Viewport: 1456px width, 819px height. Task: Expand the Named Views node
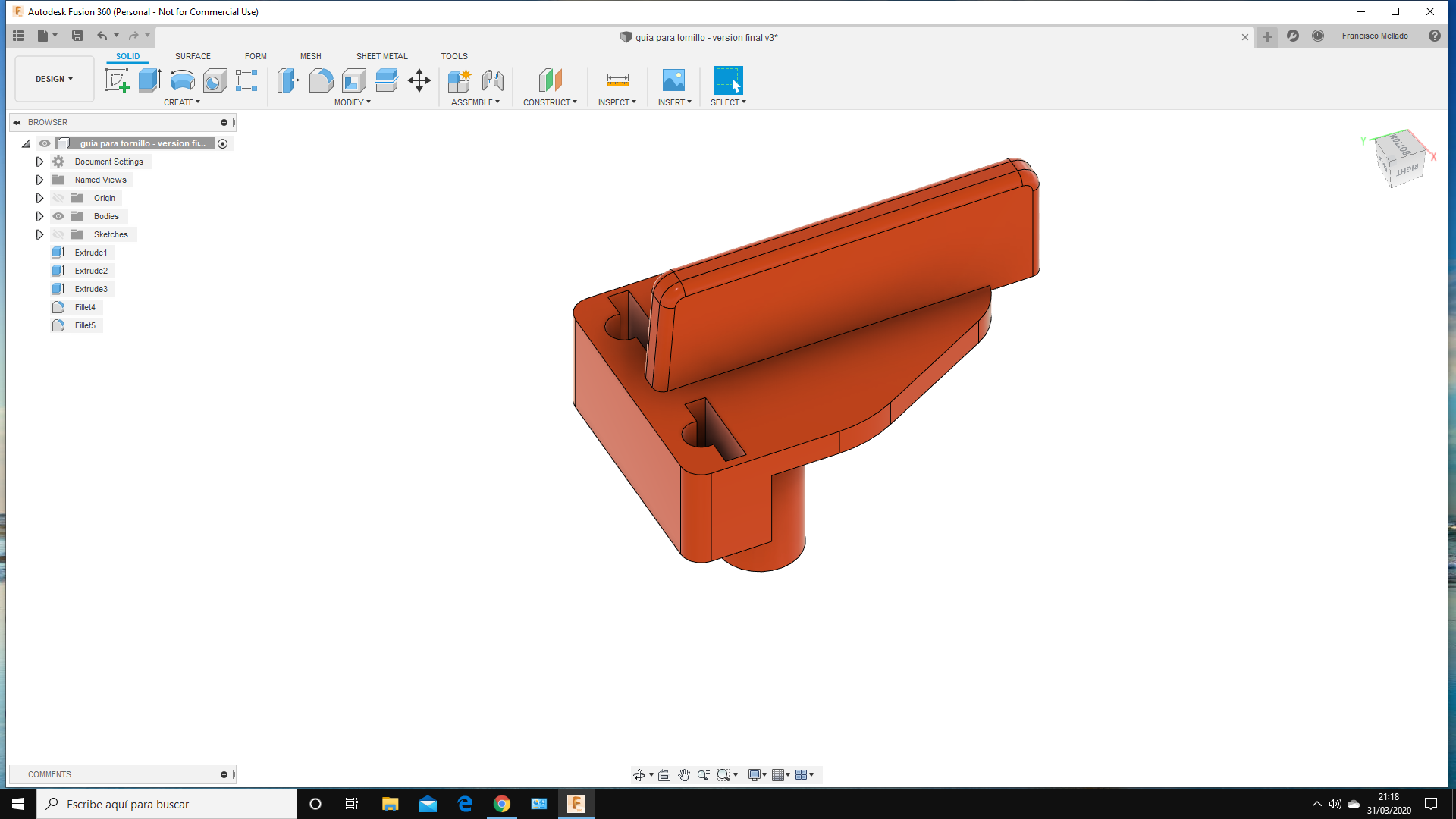pyautogui.click(x=39, y=180)
